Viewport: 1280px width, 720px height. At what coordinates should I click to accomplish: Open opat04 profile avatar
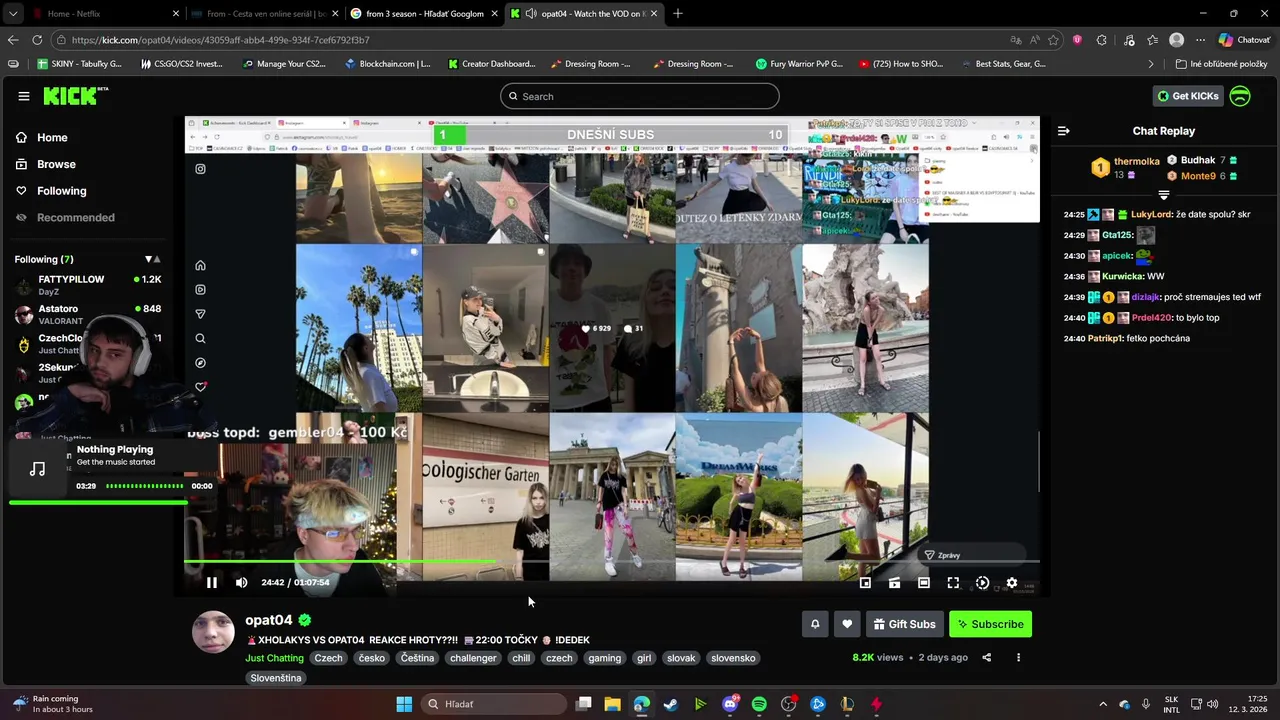[213, 632]
